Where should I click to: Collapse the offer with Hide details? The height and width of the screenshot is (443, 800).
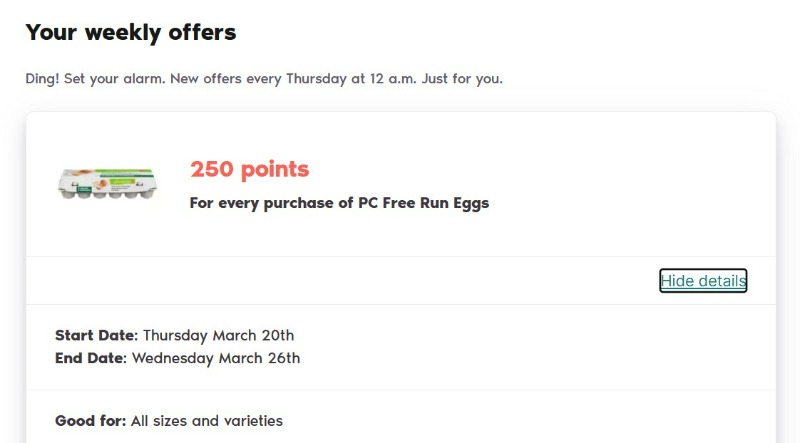click(x=703, y=281)
